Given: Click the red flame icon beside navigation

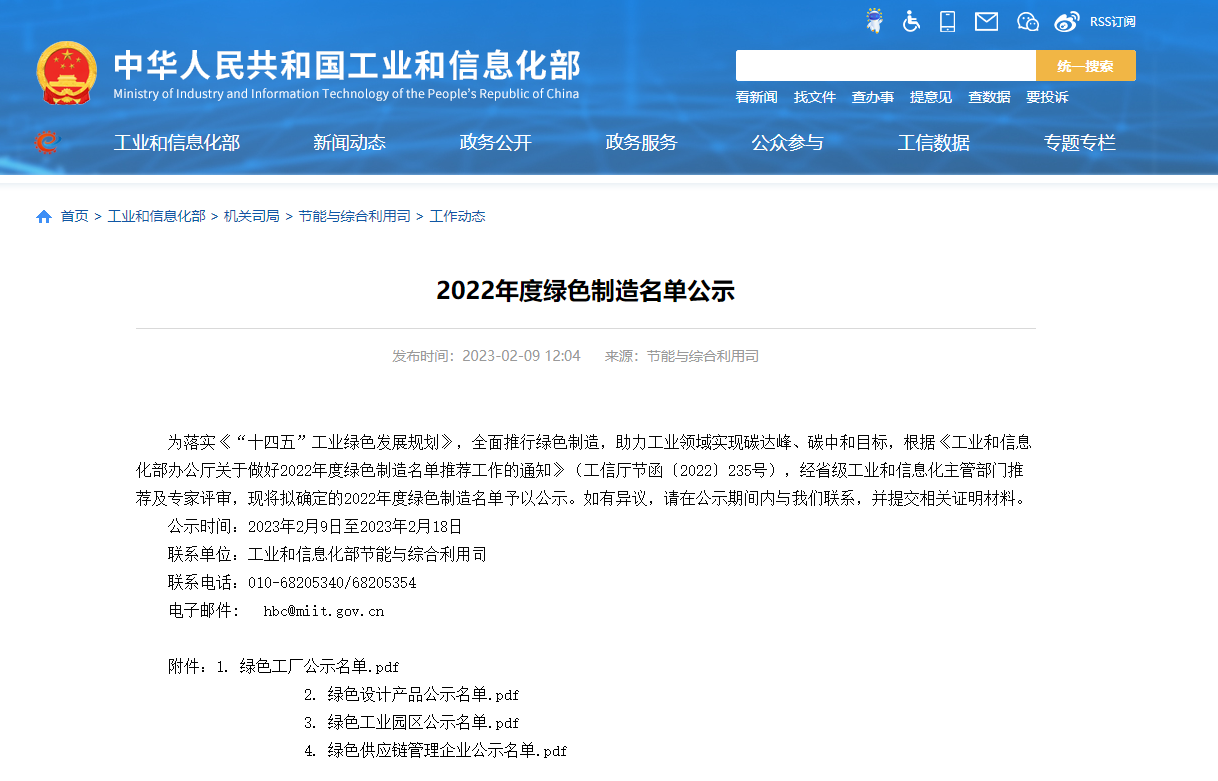Looking at the screenshot, I should [x=45, y=142].
